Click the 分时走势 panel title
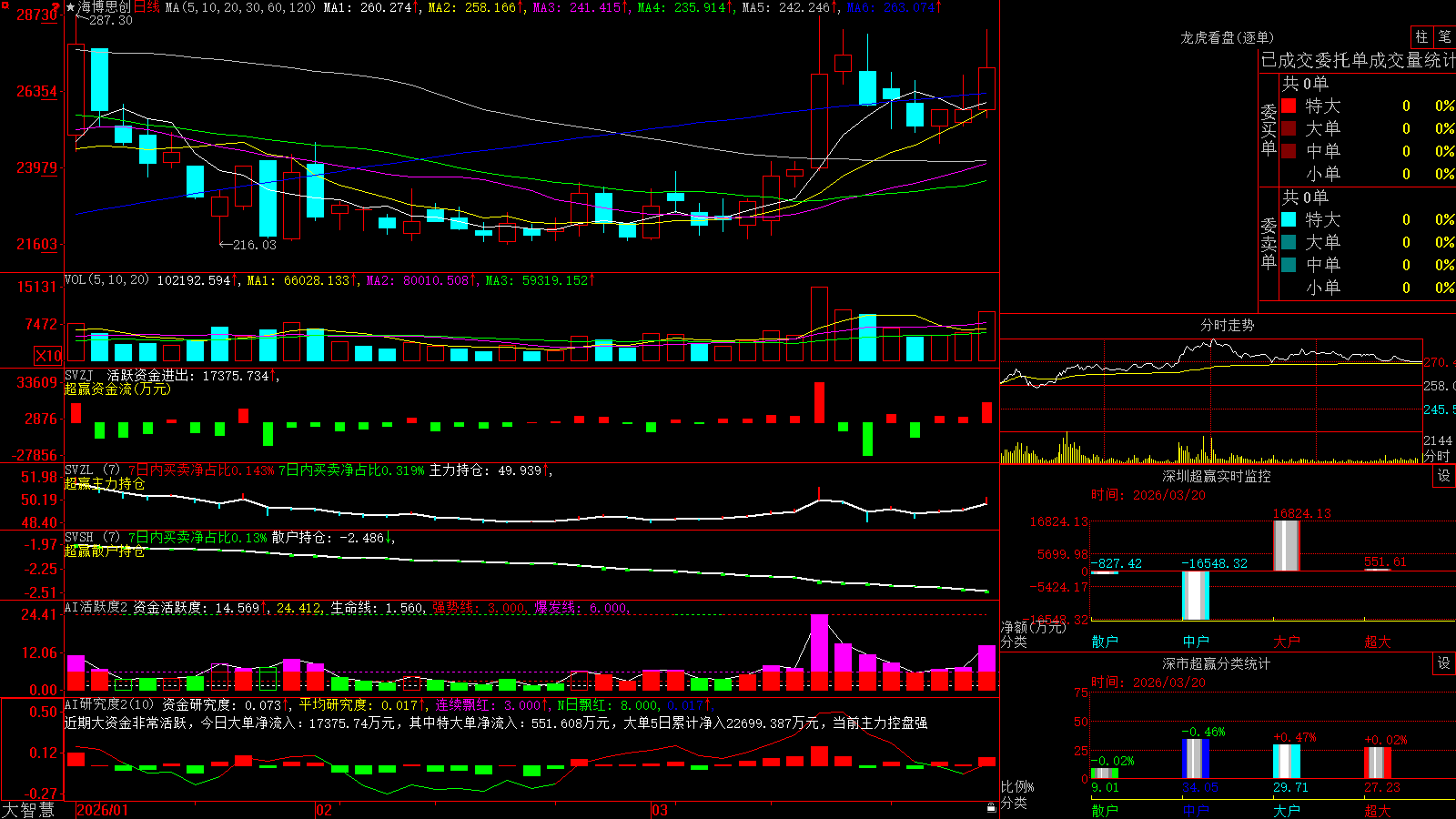Image resolution: width=1456 pixels, height=819 pixels. pos(1227,325)
